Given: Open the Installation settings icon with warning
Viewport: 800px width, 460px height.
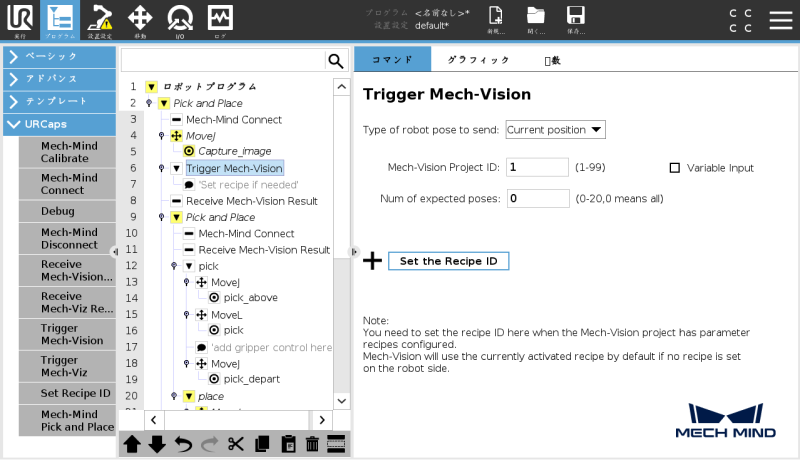Looking at the screenshot, I should (99, 20).
